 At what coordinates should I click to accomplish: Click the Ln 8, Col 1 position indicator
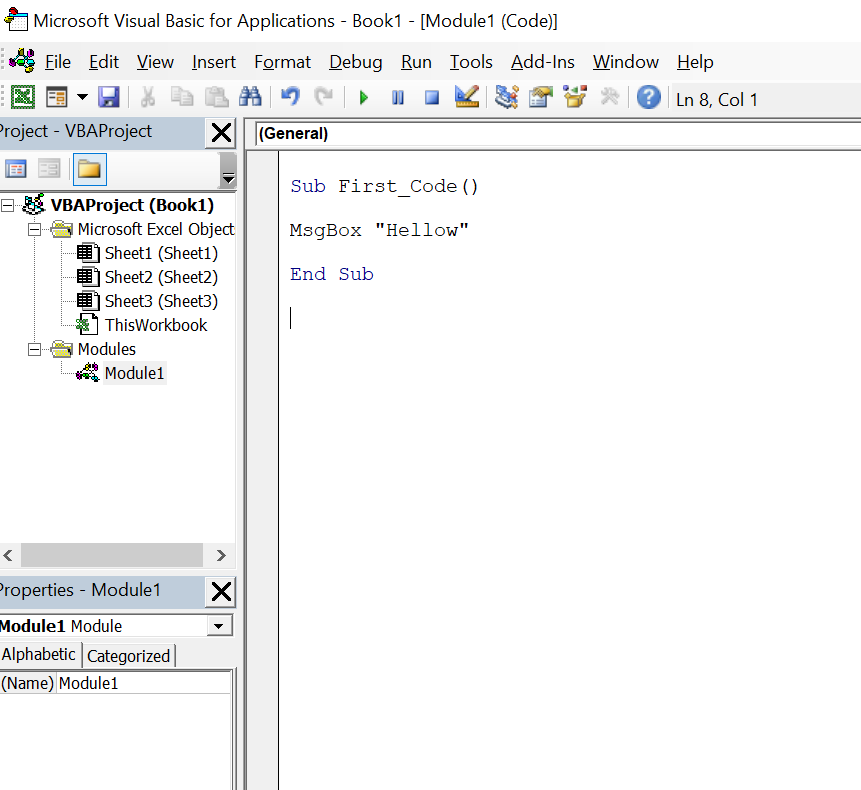point(717,100)
